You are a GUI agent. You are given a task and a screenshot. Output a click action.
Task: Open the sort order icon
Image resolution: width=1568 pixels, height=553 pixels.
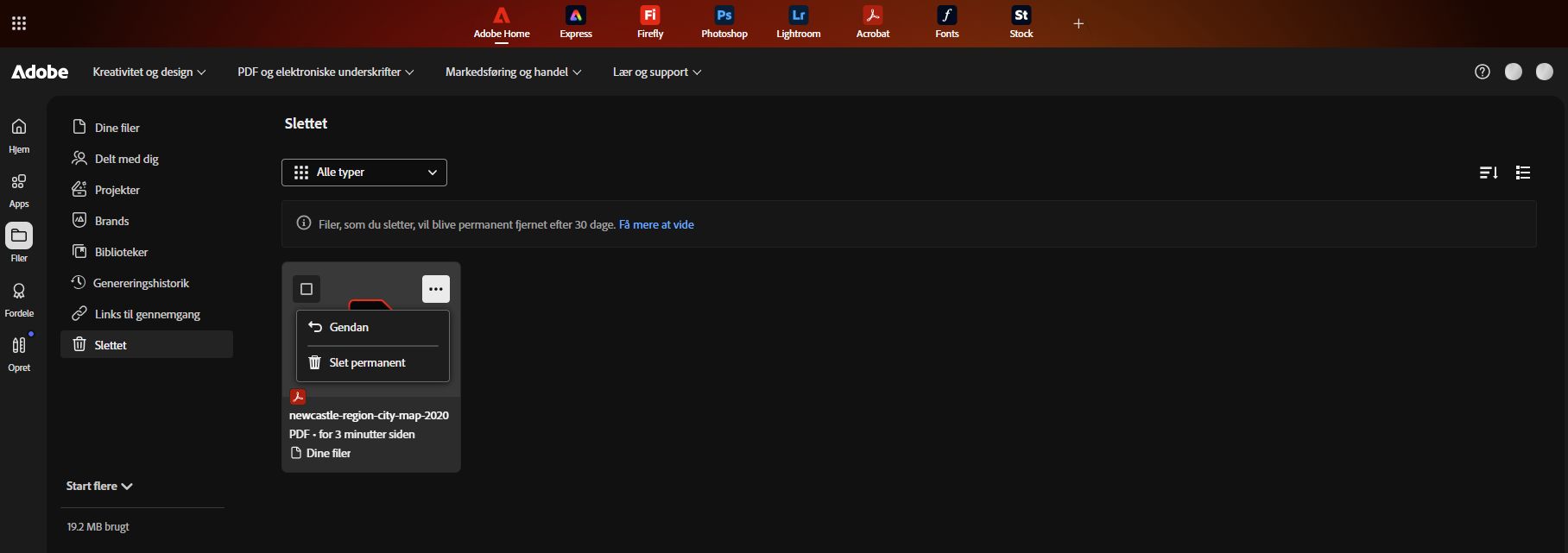pos(1489,173)
